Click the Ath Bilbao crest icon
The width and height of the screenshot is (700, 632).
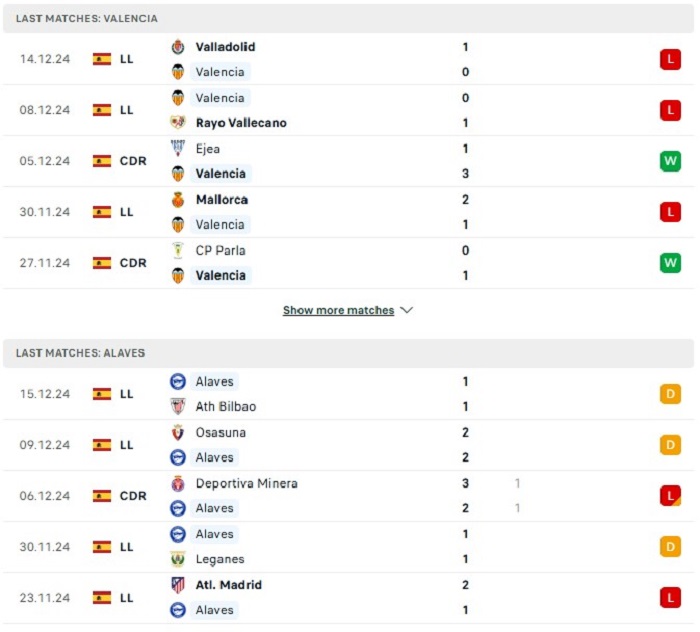pos(178,406)
